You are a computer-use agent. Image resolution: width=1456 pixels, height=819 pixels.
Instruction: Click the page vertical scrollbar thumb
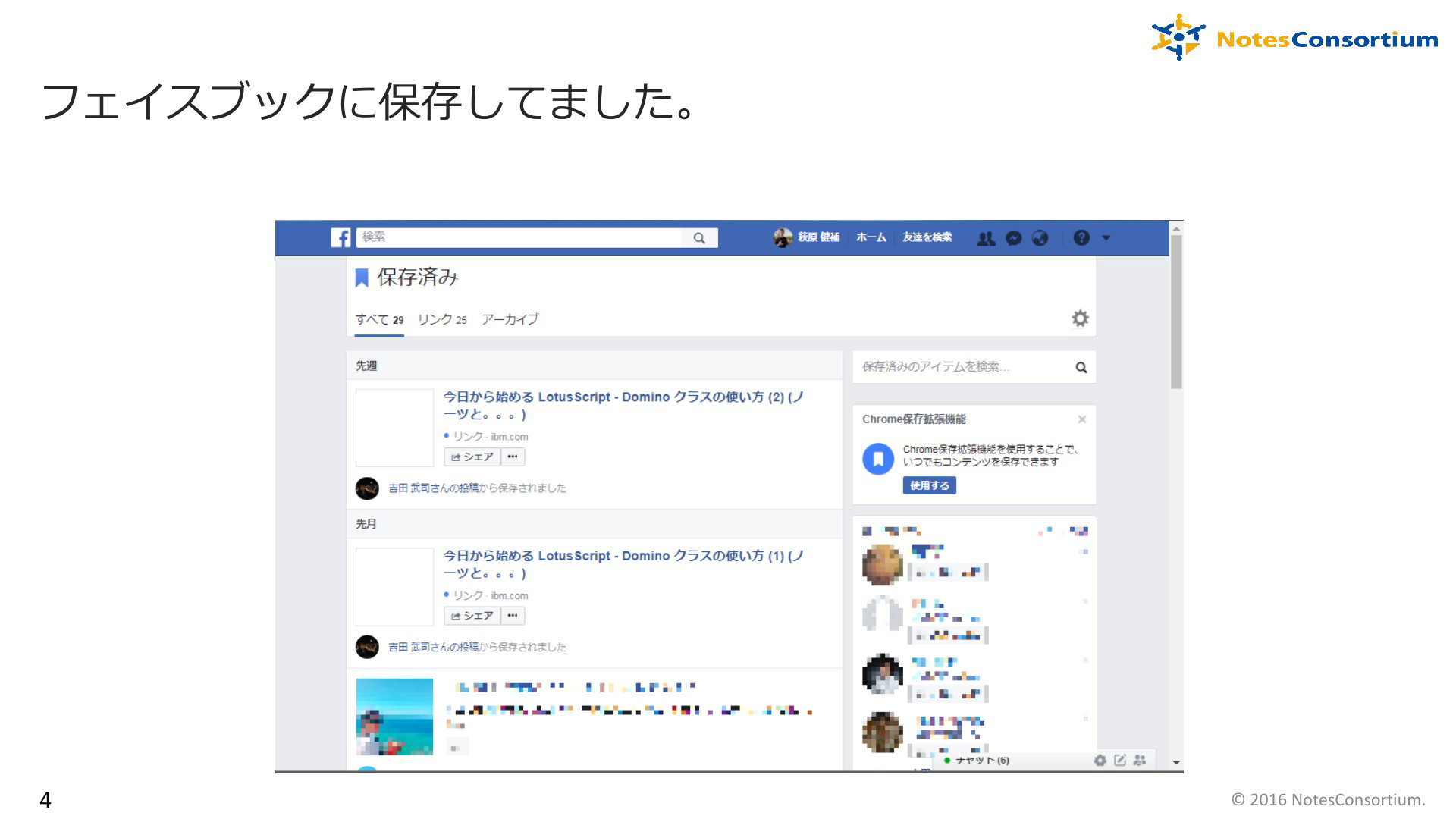pos(1176,311)
